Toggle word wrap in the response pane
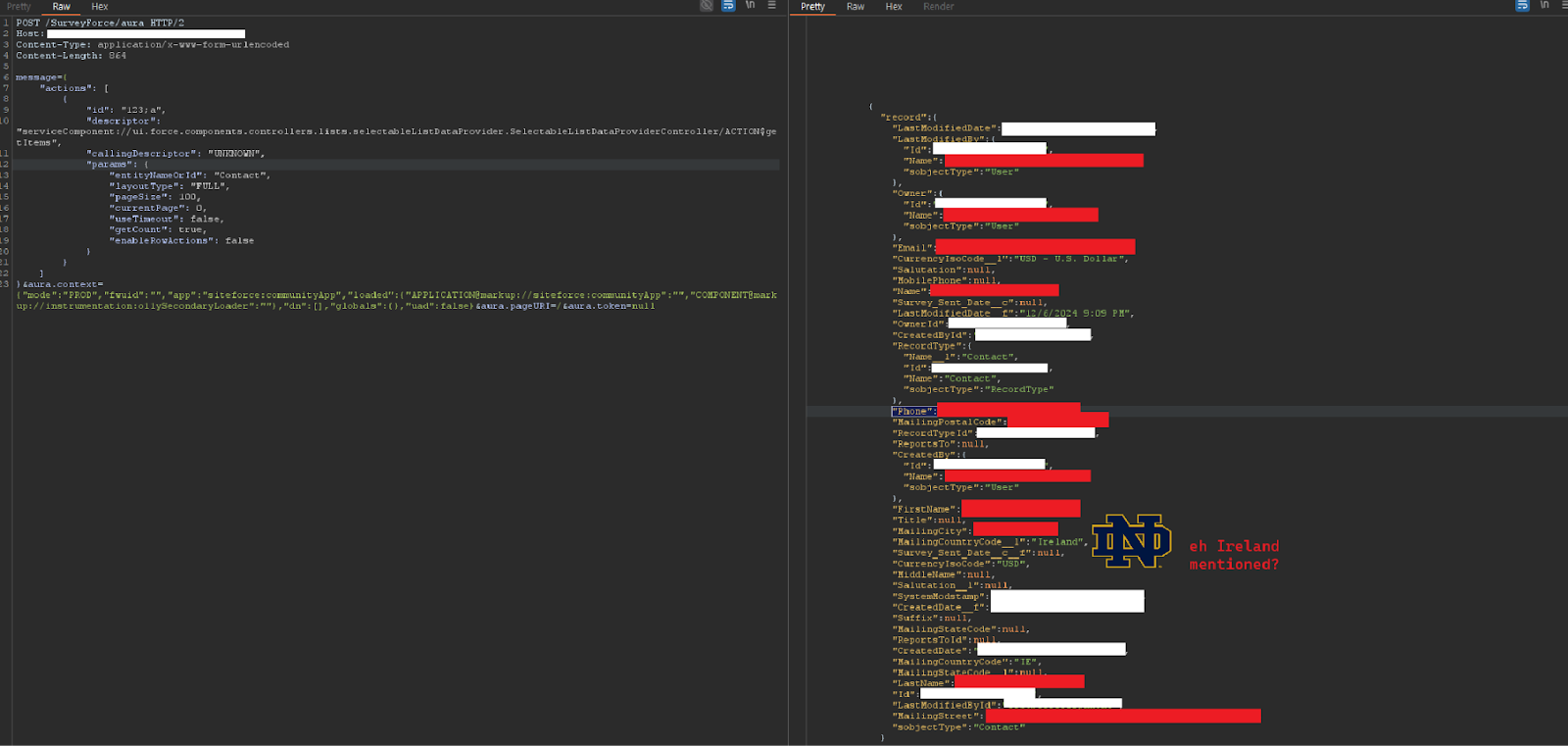1568x746 pixels. (x=1522, y=6)
